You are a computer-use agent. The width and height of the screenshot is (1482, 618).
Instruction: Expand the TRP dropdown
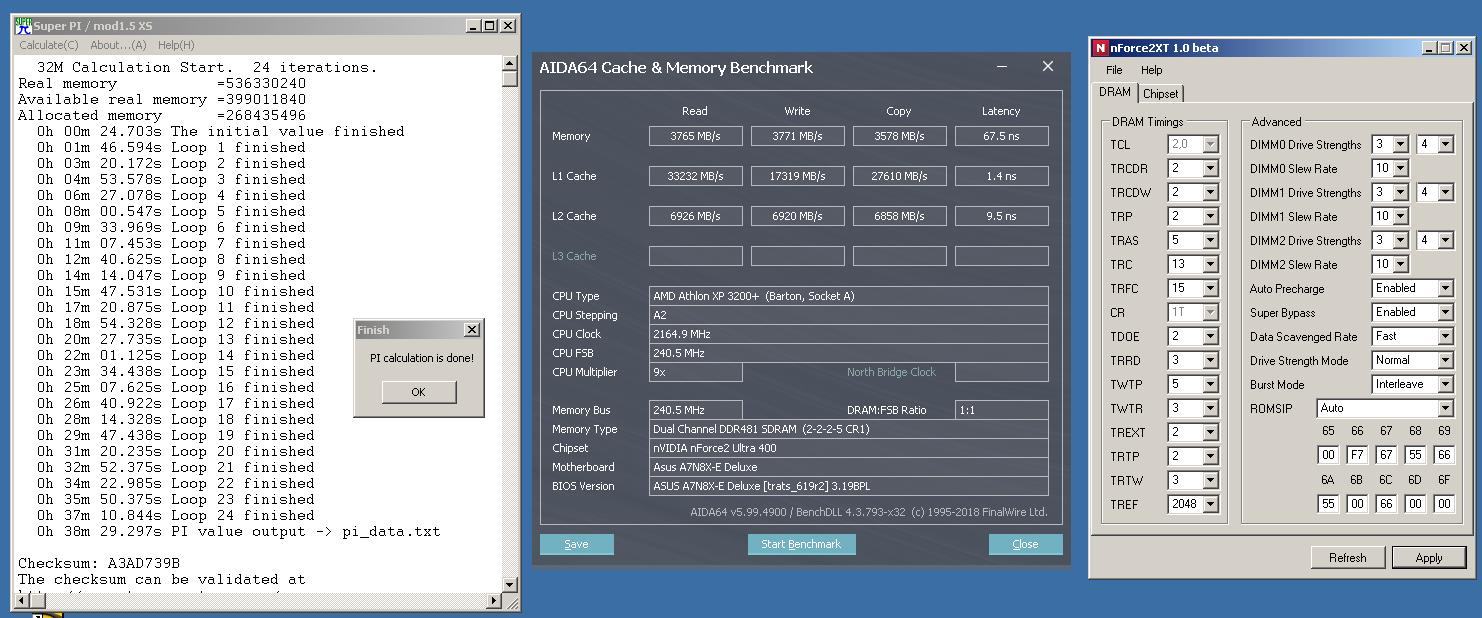[x=1210, y=216]
